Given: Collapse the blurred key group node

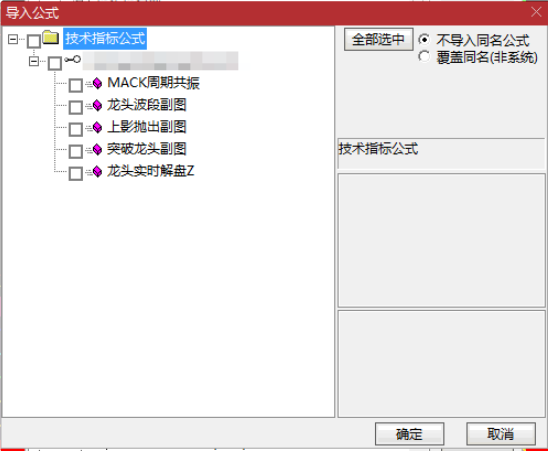Looking at the screenshot, I should click(34, 61).
